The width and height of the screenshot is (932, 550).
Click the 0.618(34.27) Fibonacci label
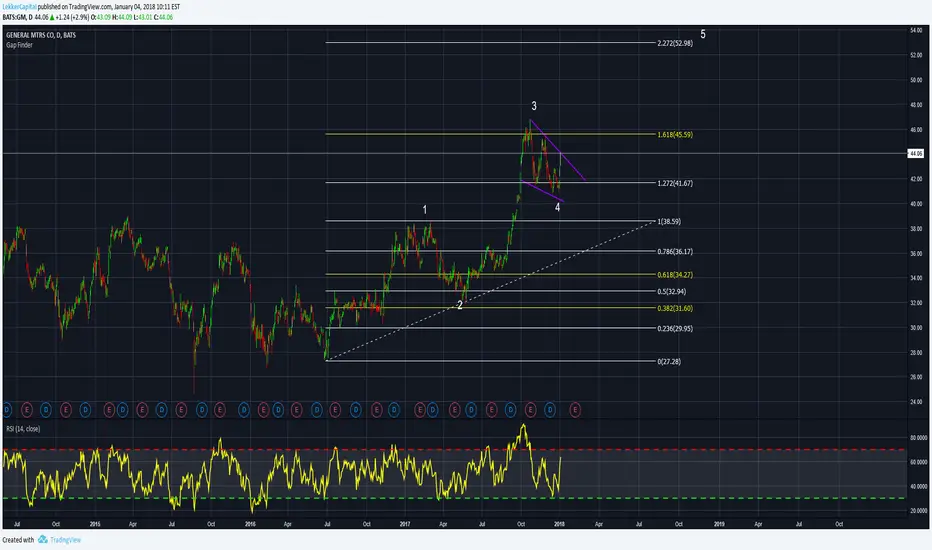coord(675,275)
